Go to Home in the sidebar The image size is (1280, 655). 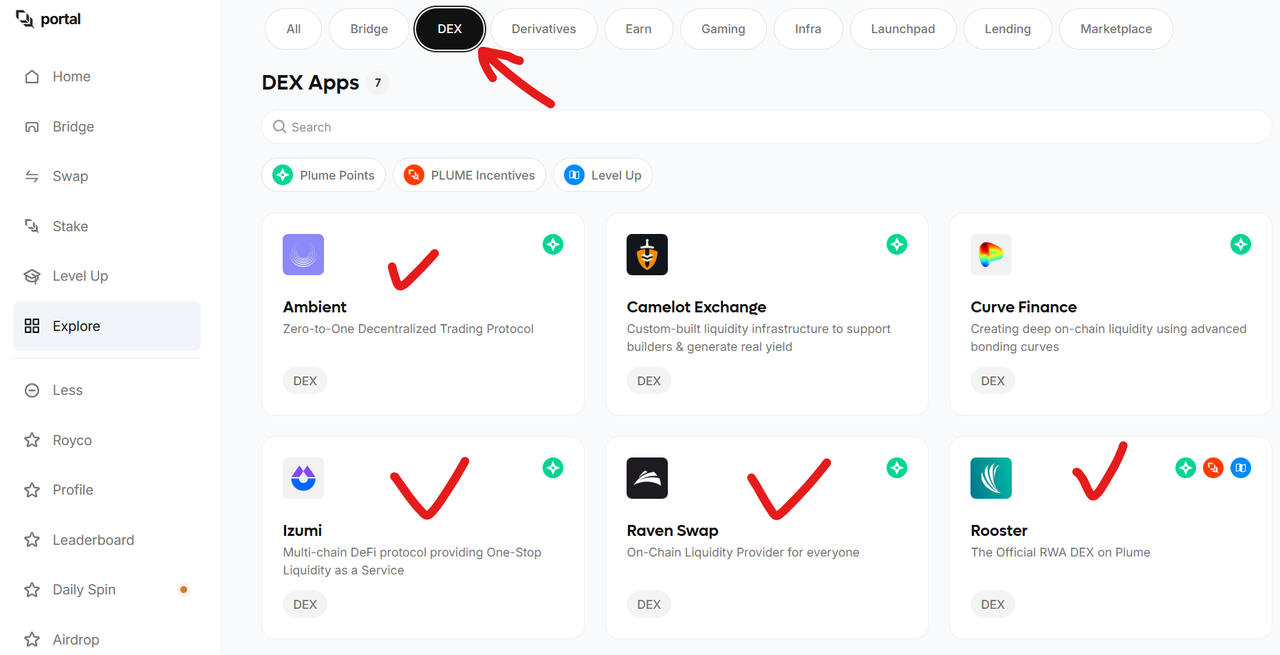pyautogui.click(x=107, y=77)
